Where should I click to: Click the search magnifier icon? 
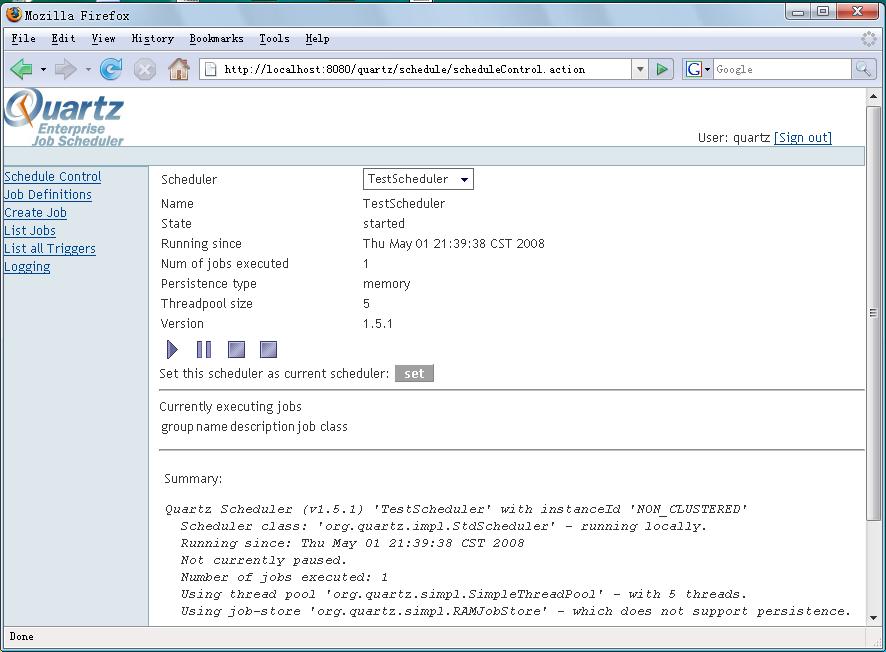pos(863,69)
